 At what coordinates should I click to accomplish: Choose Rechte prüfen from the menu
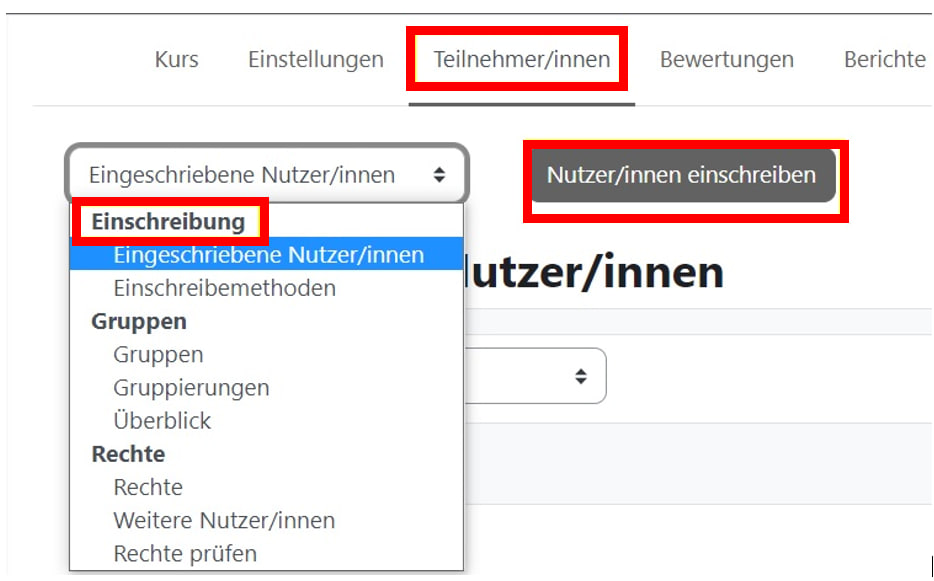tap(187, 553)
